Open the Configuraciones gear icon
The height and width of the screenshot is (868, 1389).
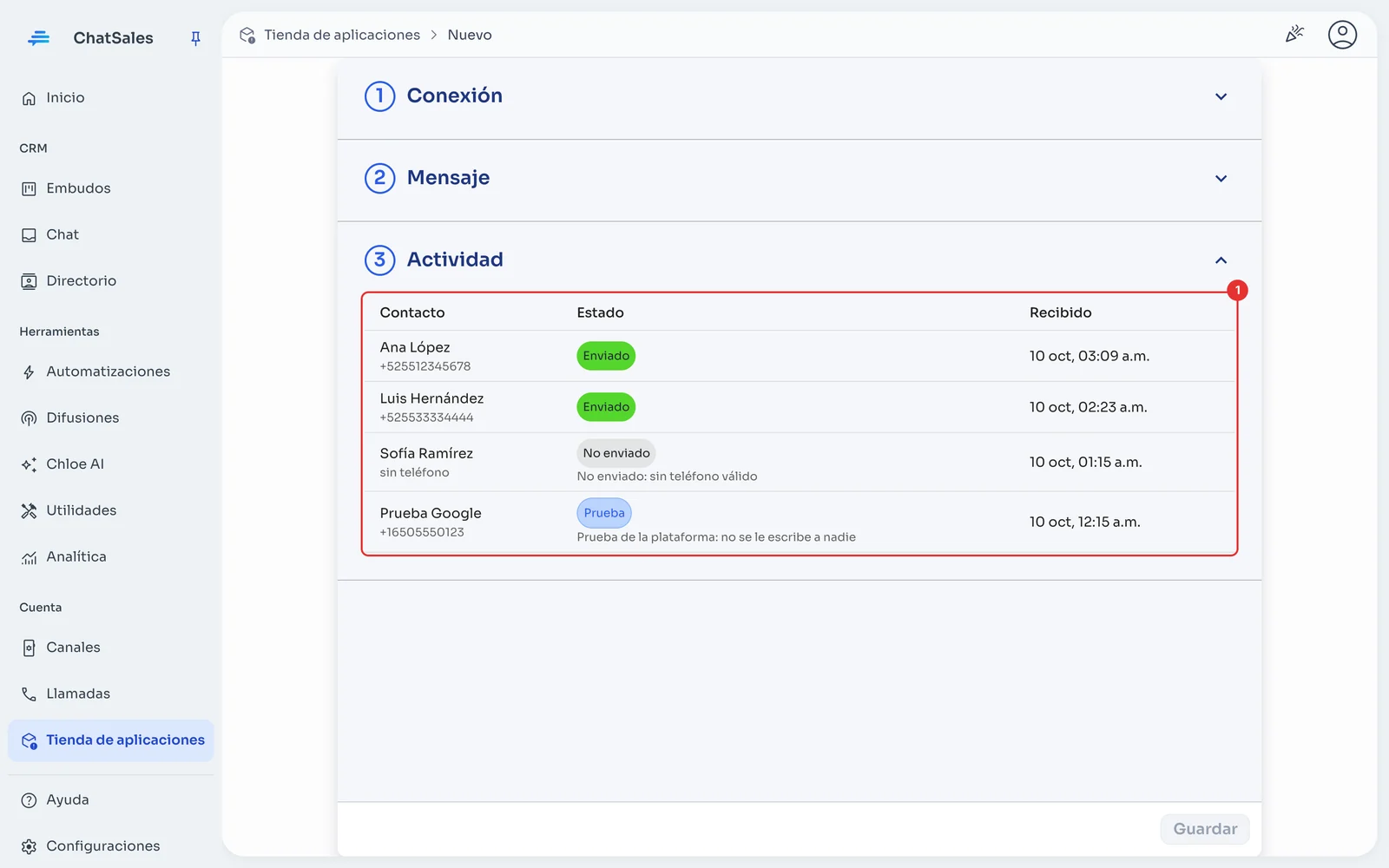tap(29, 846)
